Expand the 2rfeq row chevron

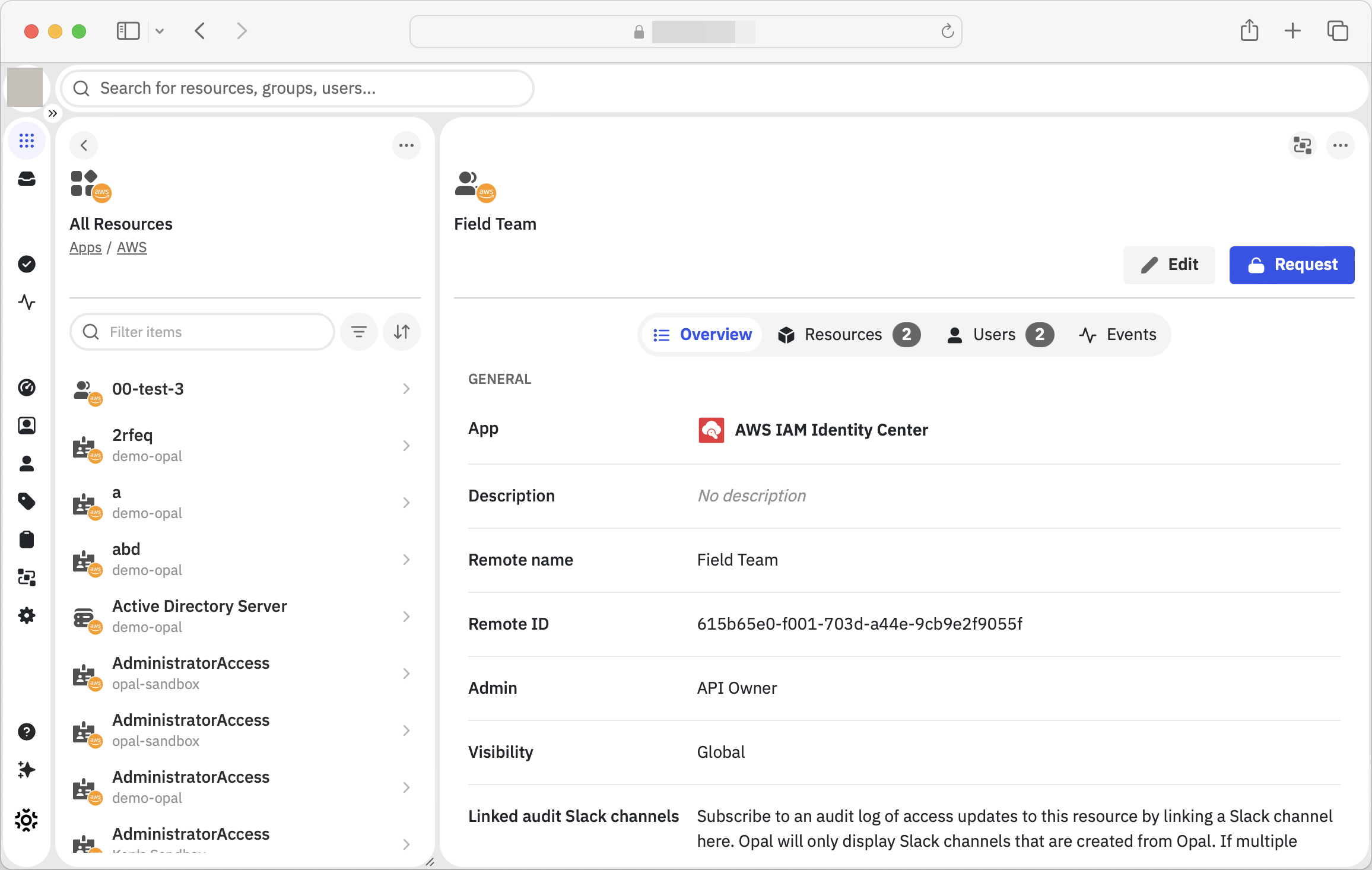(406, 446)
